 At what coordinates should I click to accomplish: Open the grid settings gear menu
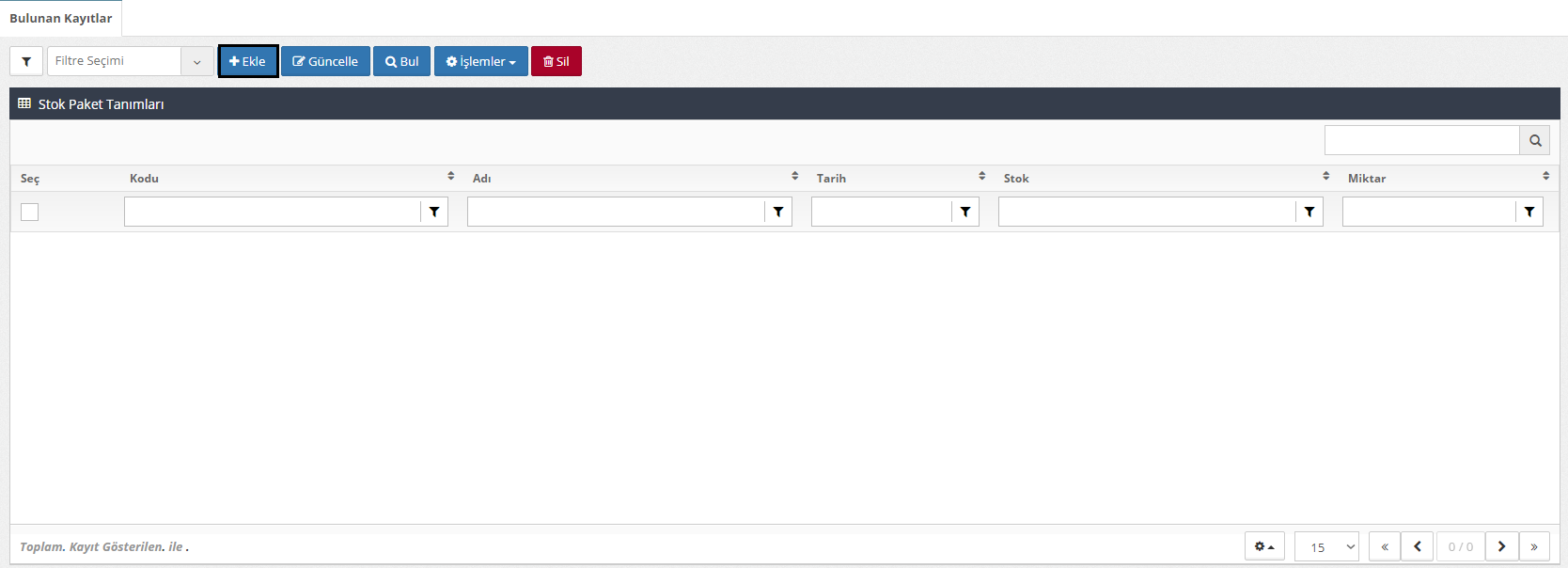pos(1264,546)
